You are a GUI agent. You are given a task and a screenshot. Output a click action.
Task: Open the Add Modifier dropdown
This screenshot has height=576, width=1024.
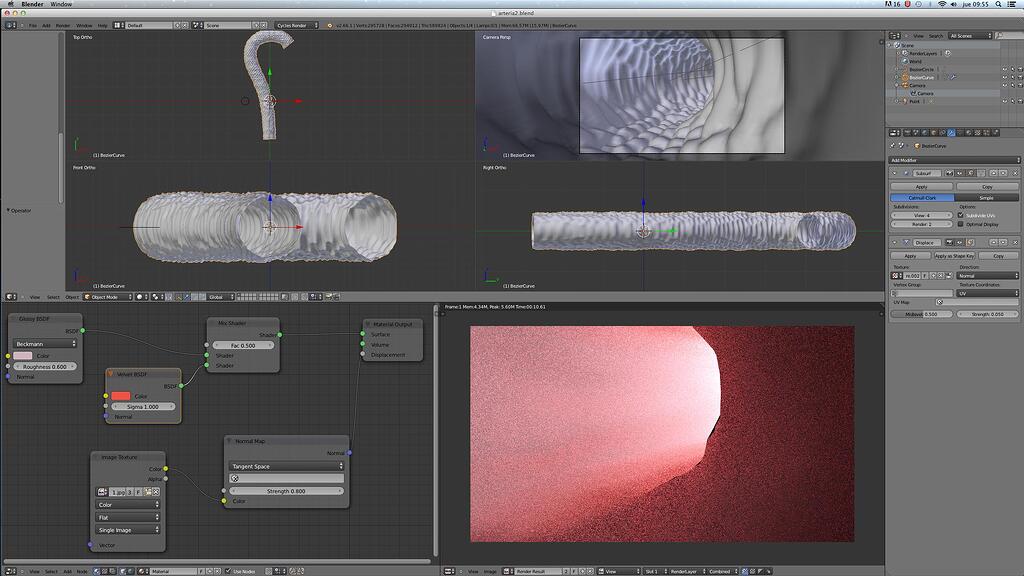pos(954,160)
